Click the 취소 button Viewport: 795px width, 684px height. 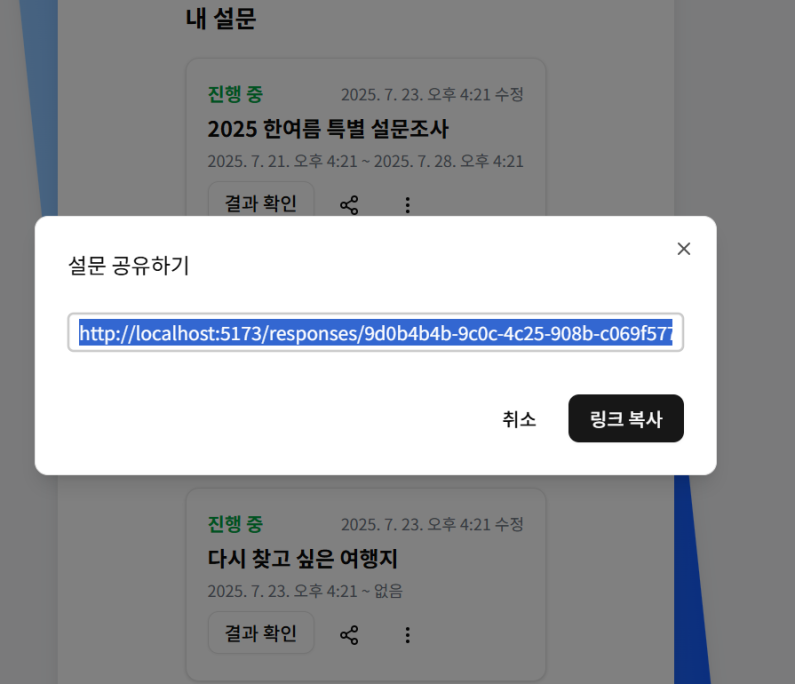(x=519, y=419)
